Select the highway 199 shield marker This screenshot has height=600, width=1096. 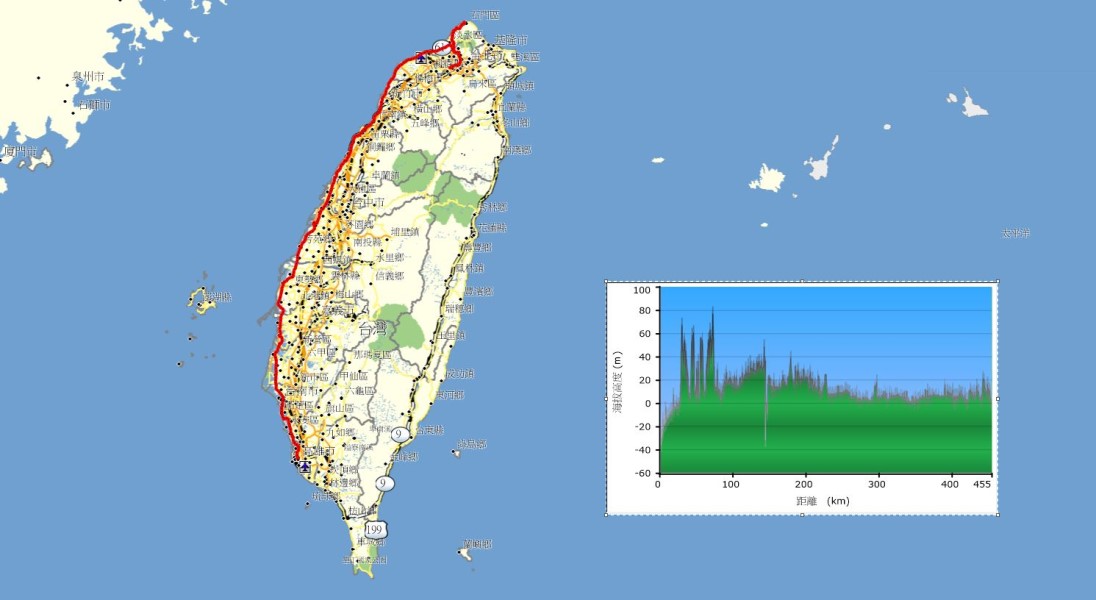375,528
